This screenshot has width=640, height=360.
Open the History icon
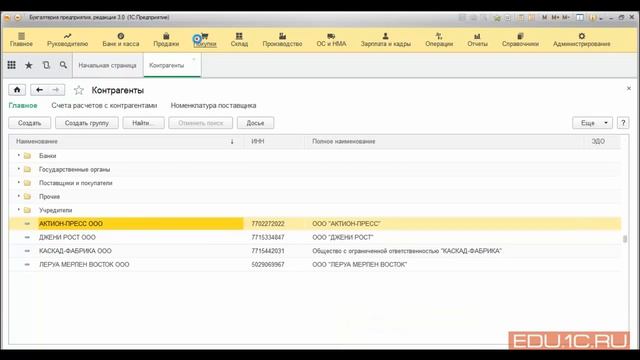[x=46, y=65]
